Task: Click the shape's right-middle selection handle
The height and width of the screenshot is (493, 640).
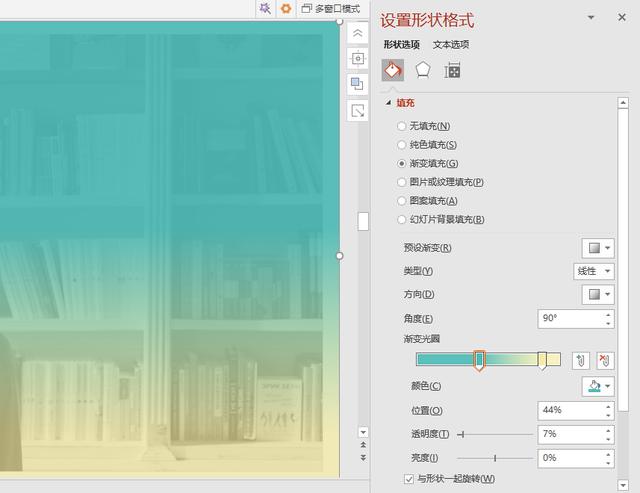Action: coord(340,256)
